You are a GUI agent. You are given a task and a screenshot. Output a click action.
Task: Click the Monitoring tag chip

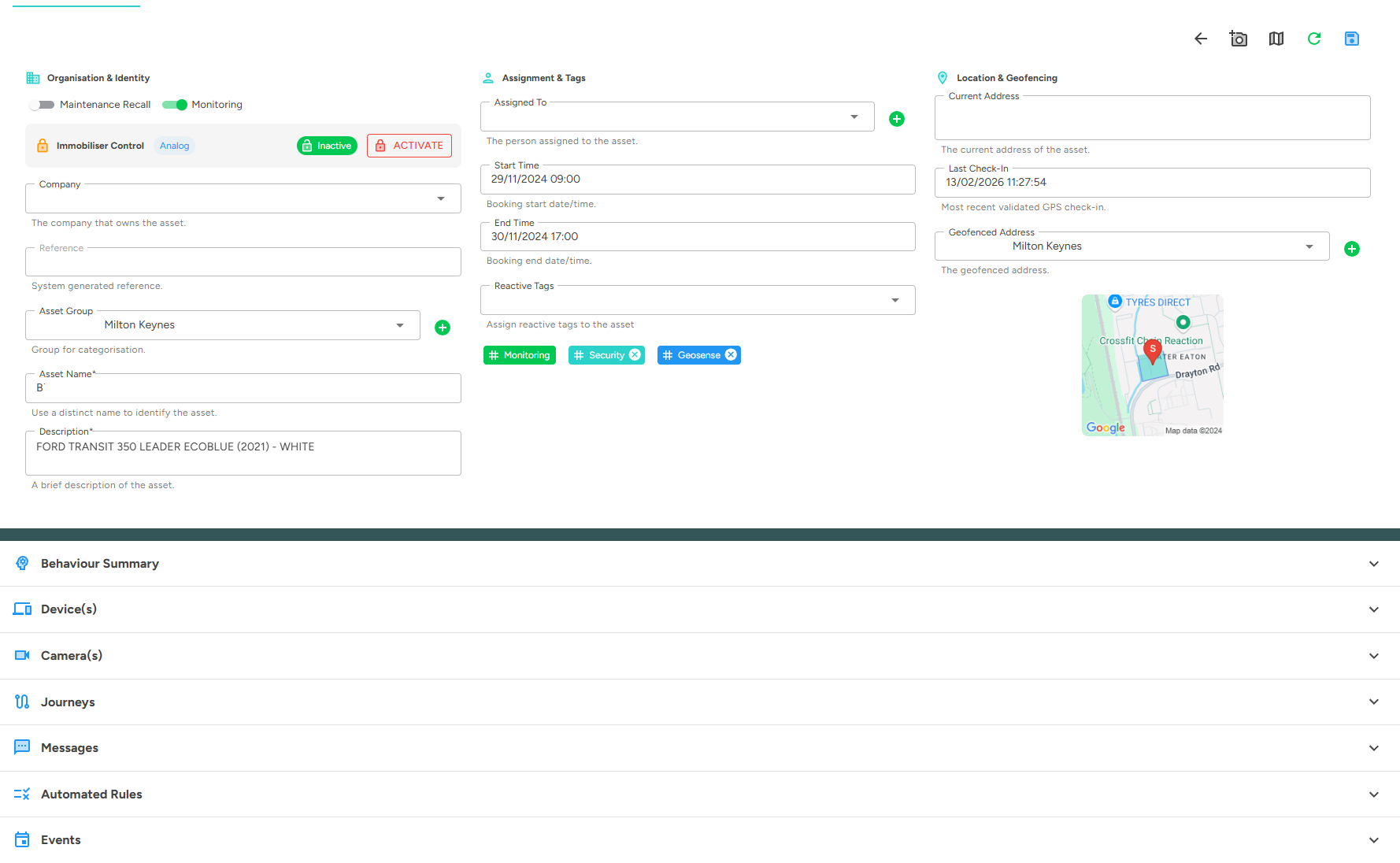pyautogui.click(x=520, y=355)
